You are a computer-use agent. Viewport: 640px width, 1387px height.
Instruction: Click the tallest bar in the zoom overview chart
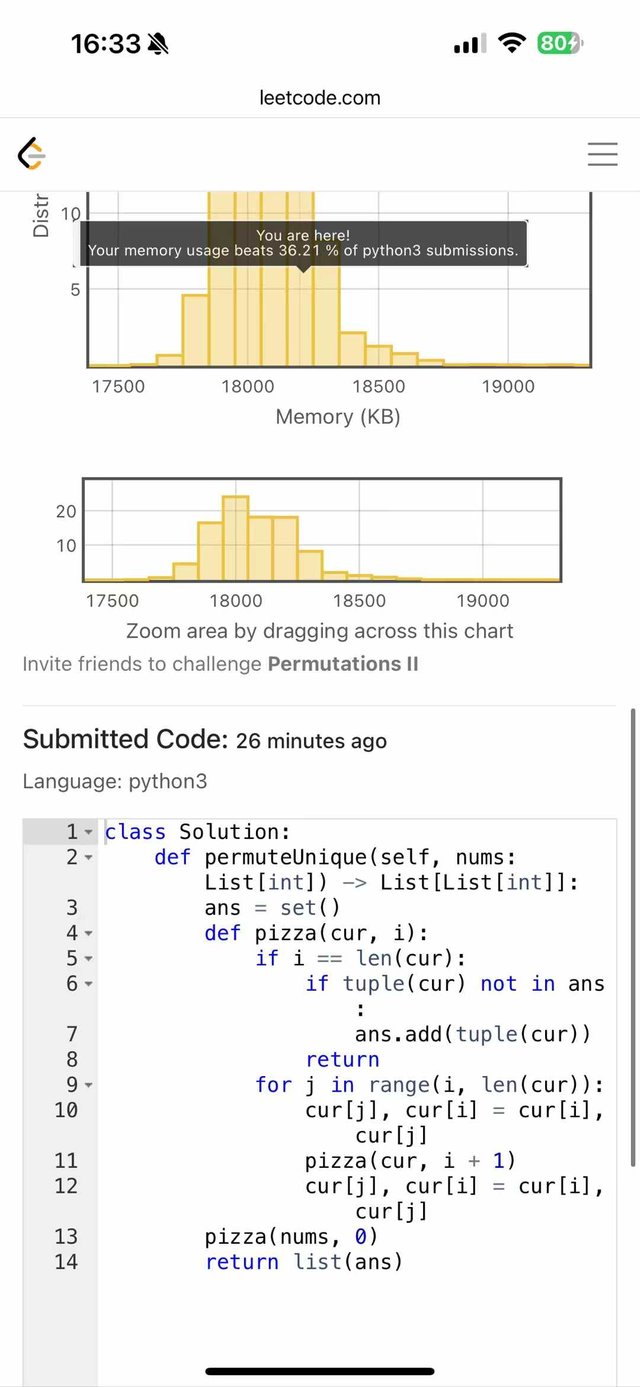pos(235,538)
